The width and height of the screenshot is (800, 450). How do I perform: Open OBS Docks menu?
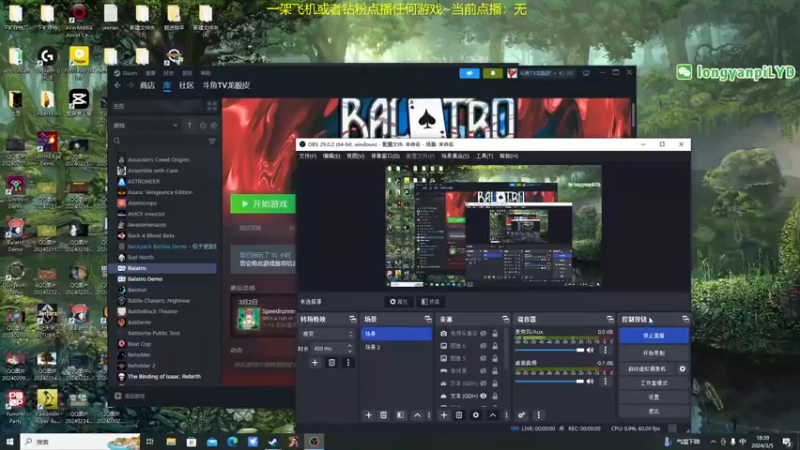tap(385, 156)
